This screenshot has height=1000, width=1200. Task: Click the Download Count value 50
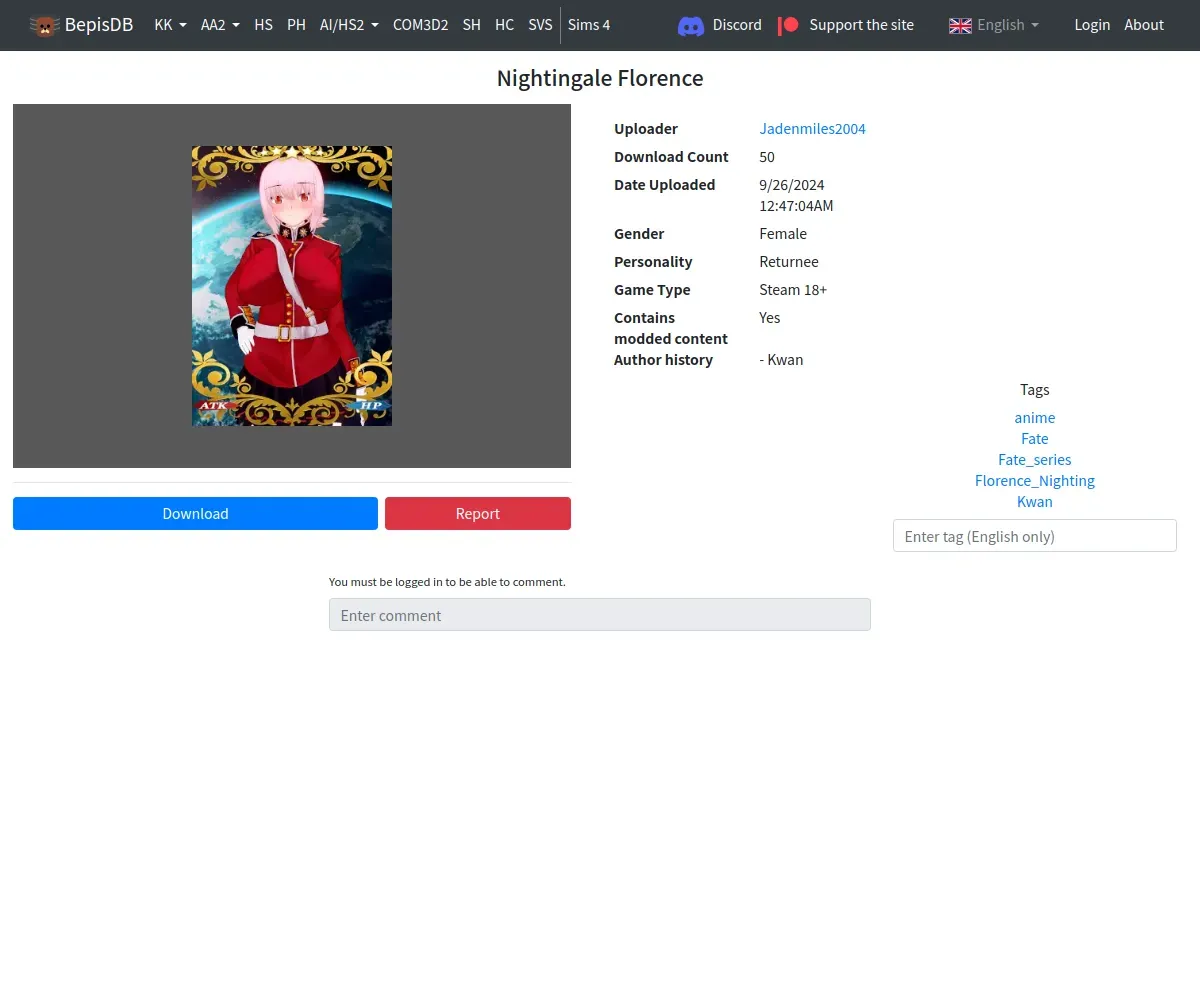[767, 157]
